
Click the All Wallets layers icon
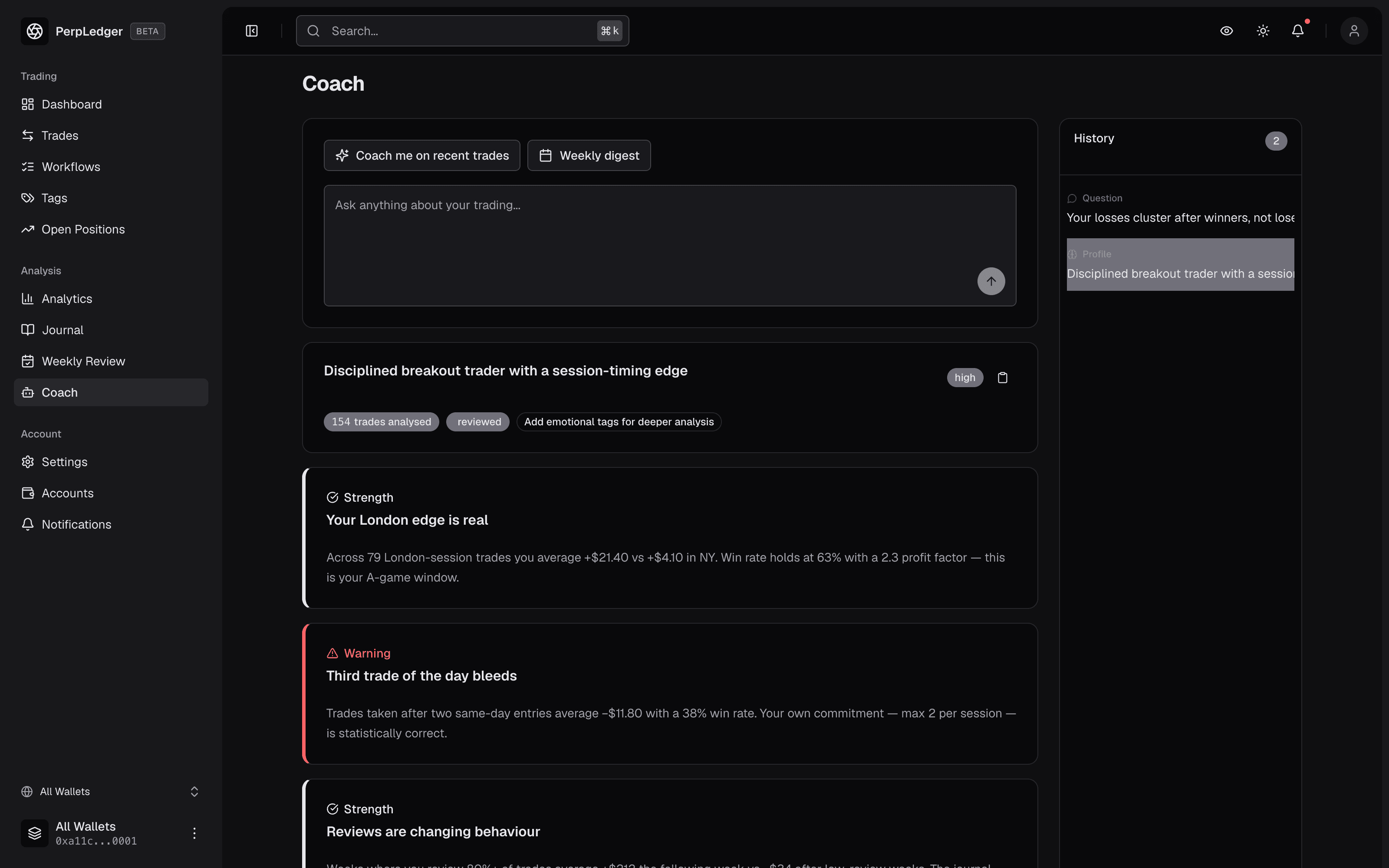pos(34,833)
